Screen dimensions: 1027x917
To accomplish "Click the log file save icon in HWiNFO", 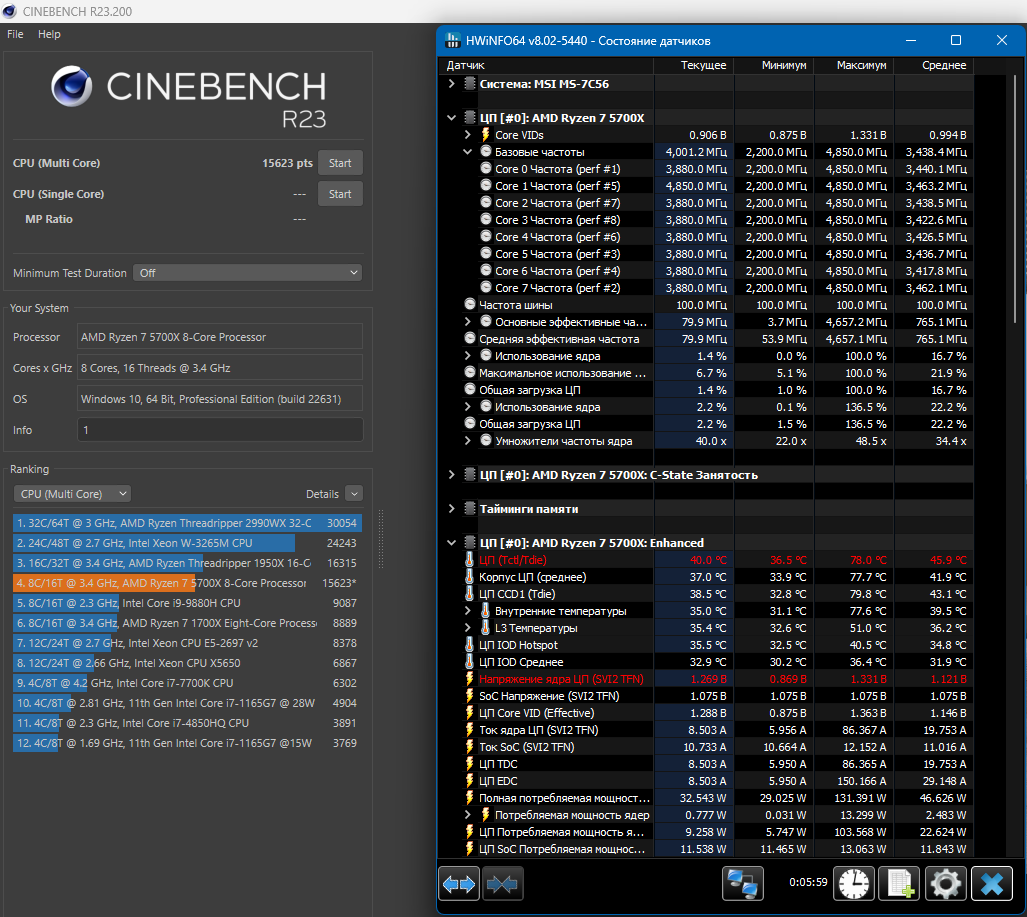I will 899,884.
